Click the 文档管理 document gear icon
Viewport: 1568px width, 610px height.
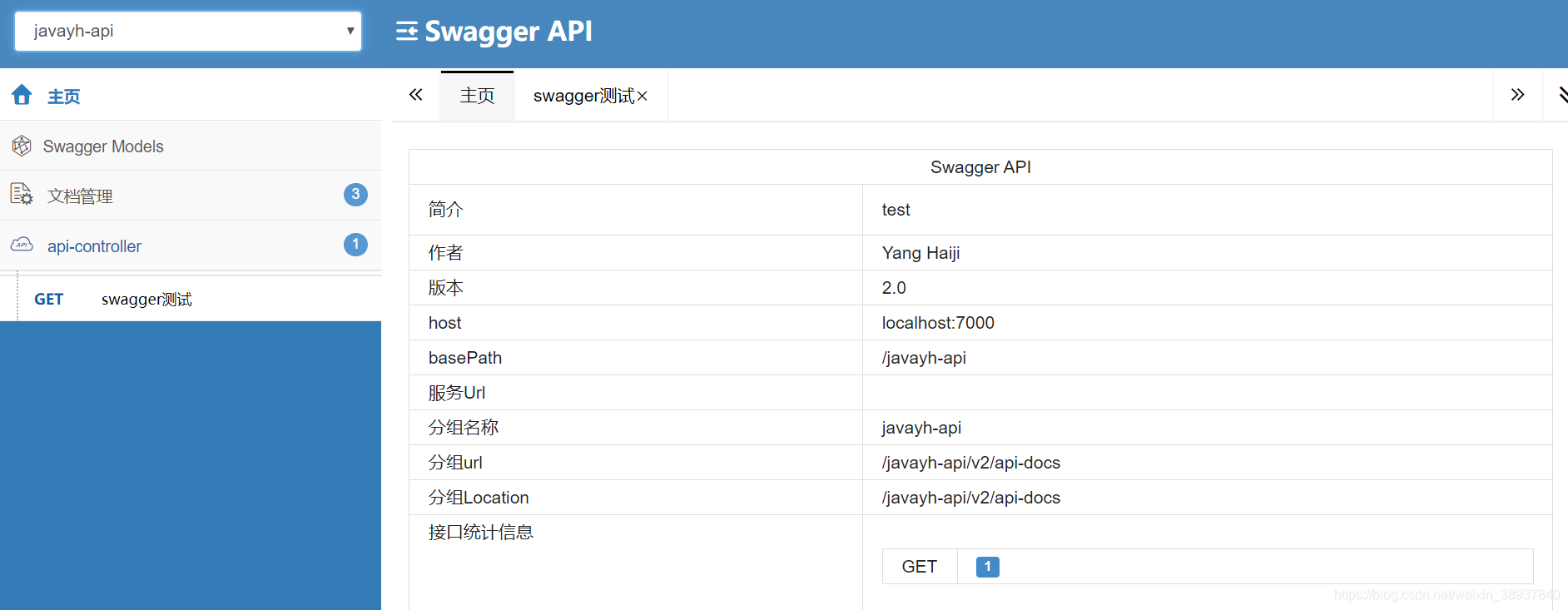[22, 195]
